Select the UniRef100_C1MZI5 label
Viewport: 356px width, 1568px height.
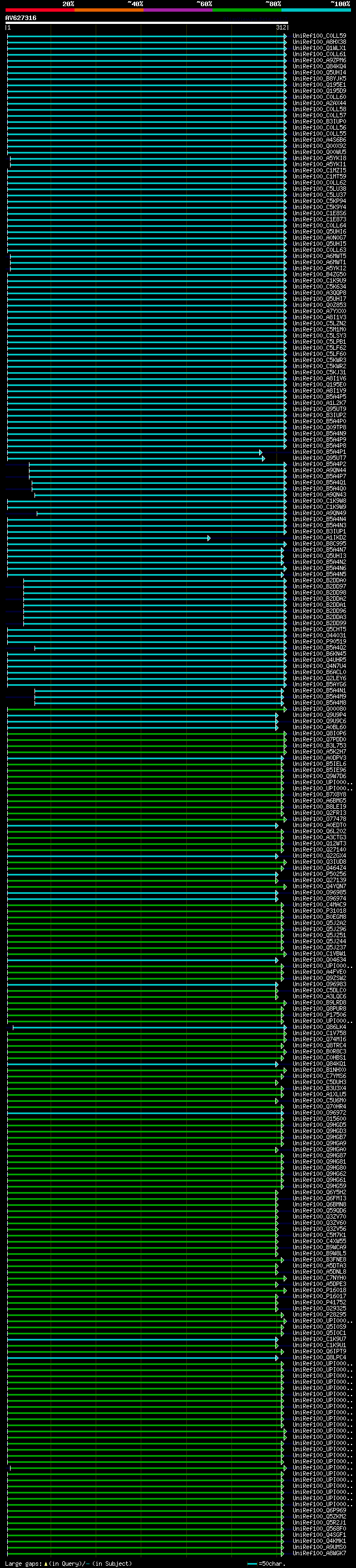click(x=319, y=170)
